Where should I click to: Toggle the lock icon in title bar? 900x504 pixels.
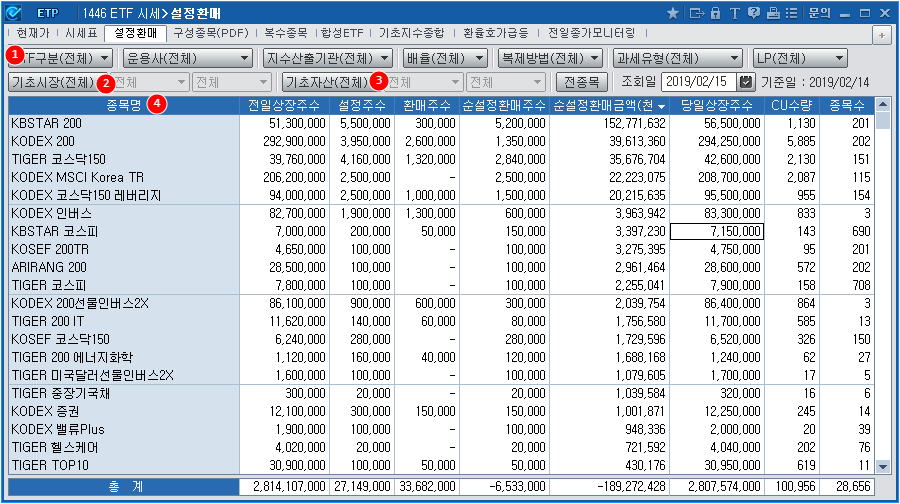pyautogui.click(x=714, y=13)
